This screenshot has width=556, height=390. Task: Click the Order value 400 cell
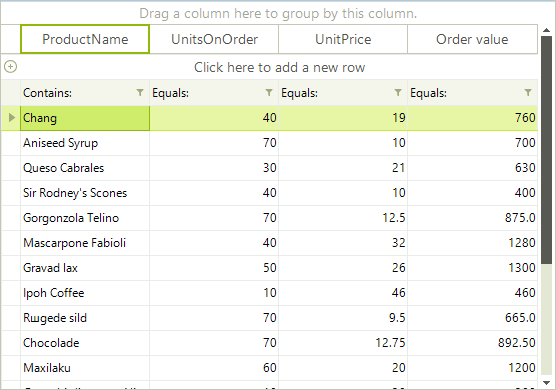(x=473, y=193)
